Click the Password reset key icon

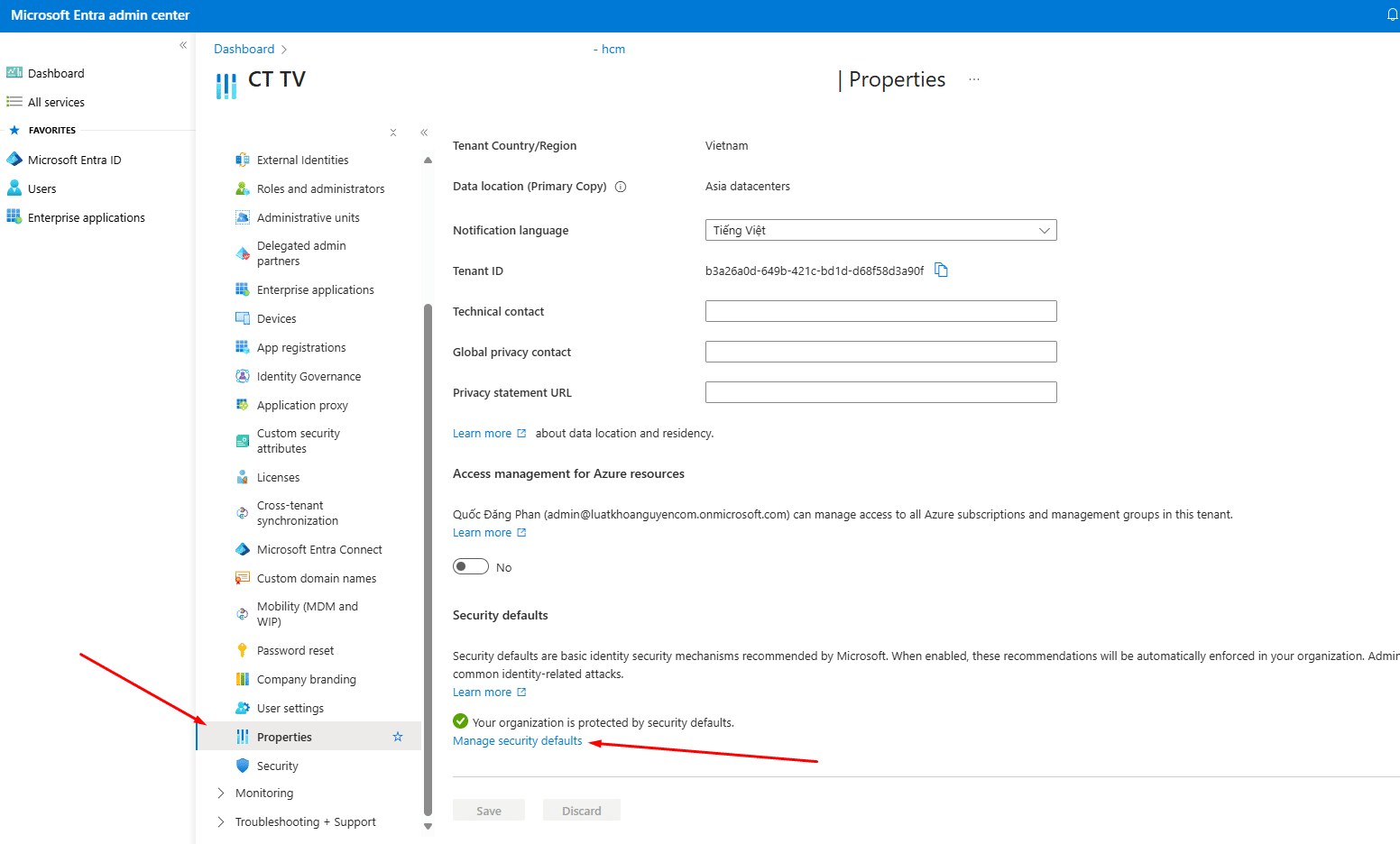[243, 650]
